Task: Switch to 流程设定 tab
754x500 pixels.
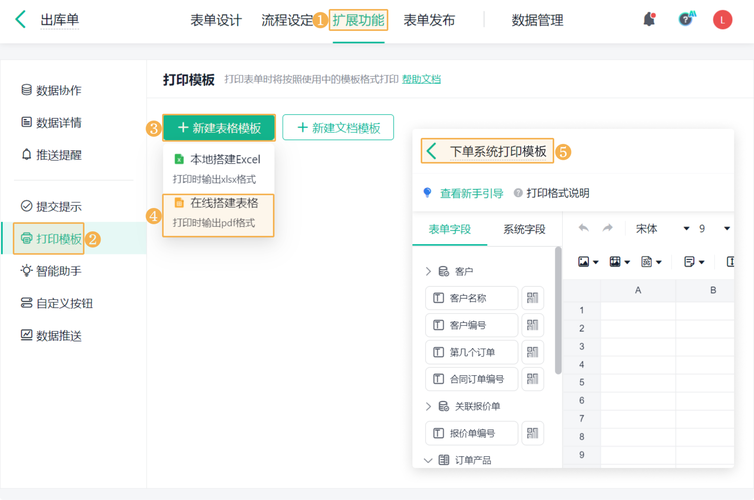Action: (287, 20)
